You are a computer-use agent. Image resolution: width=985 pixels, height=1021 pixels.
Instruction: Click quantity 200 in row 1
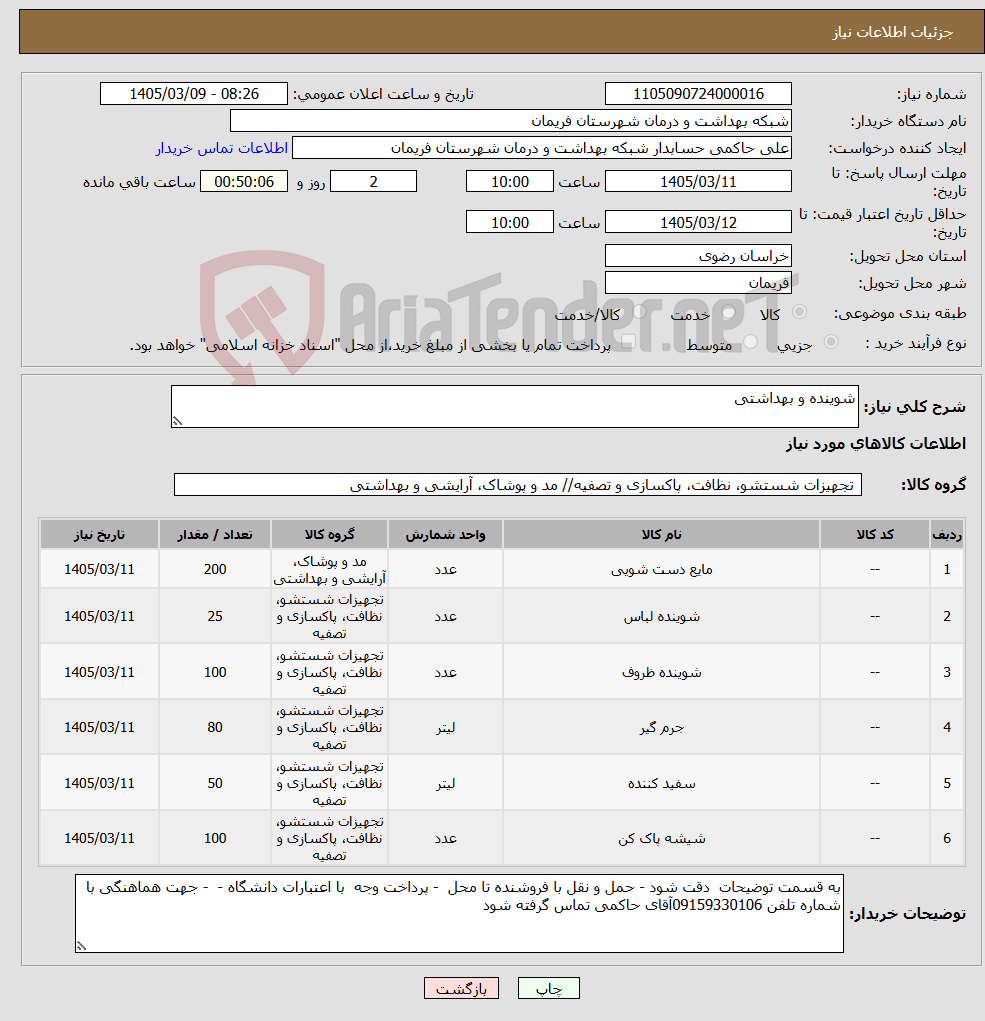215,569
